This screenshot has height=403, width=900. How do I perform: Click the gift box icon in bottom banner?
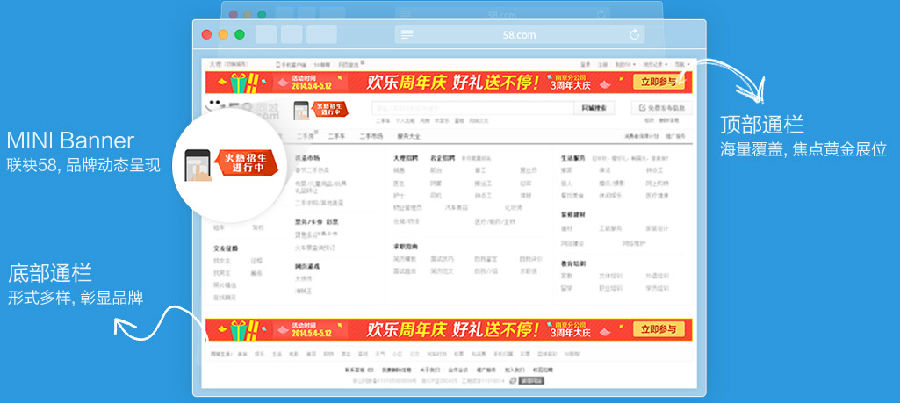tap(236, 329)
